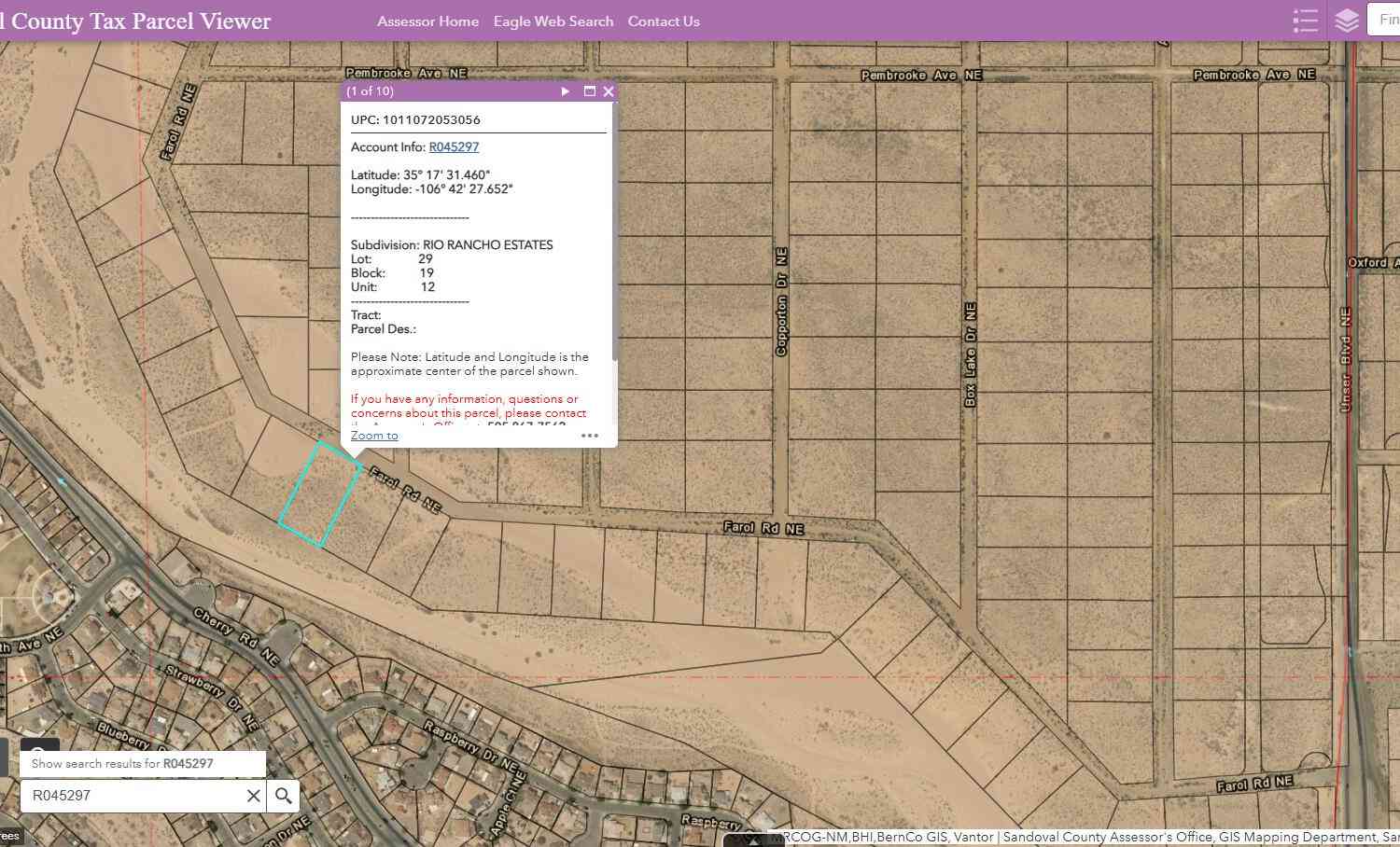Click the Longitude: -106° 42' 27.652" text
The height and width of the screenshot is (847, 1400).
(432, 188)
